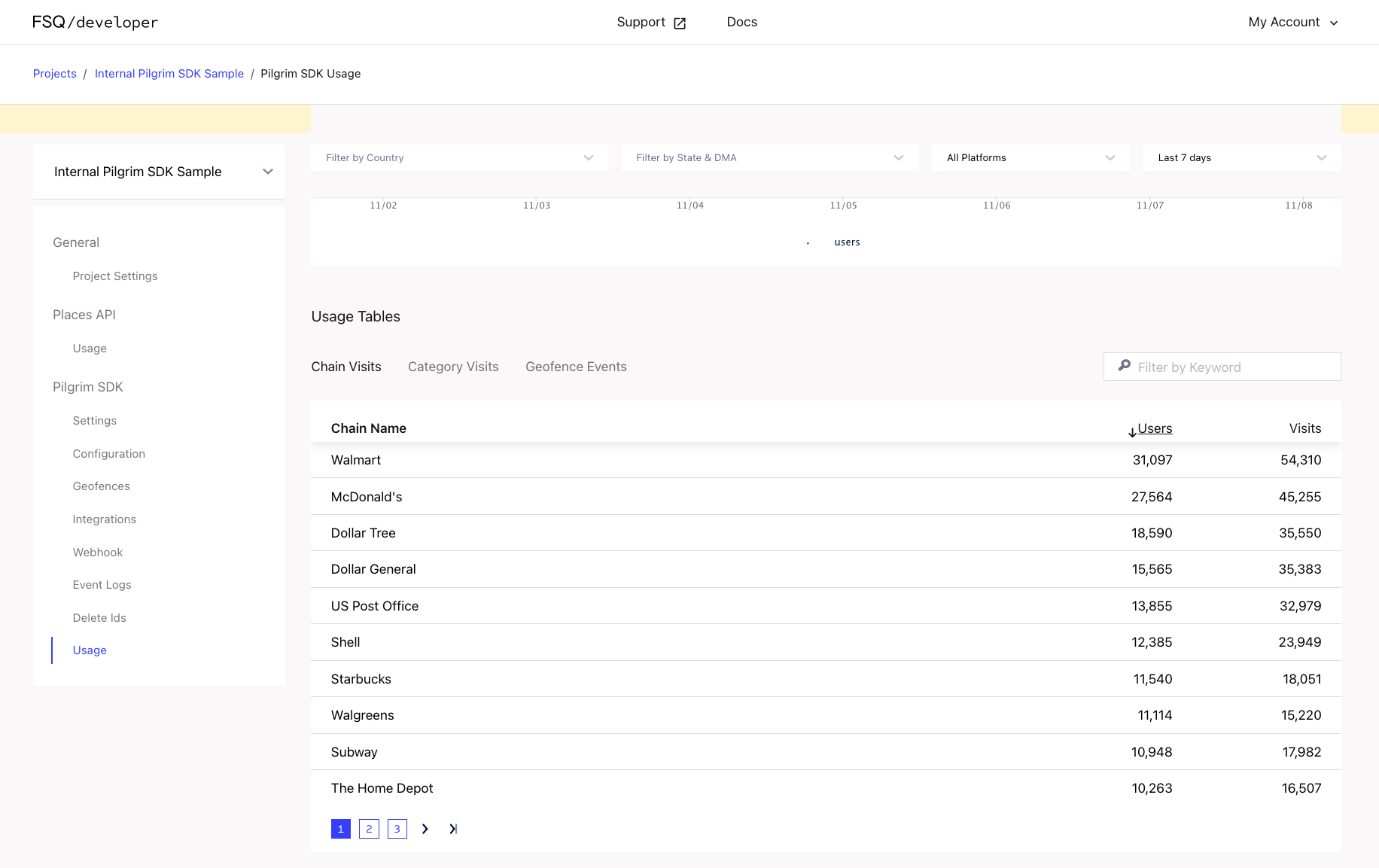Screen dimensions: 1379x868
Task: Expand the Internal Pilgrim SDK Sample project selector
Action: click(x=159, y=172)
